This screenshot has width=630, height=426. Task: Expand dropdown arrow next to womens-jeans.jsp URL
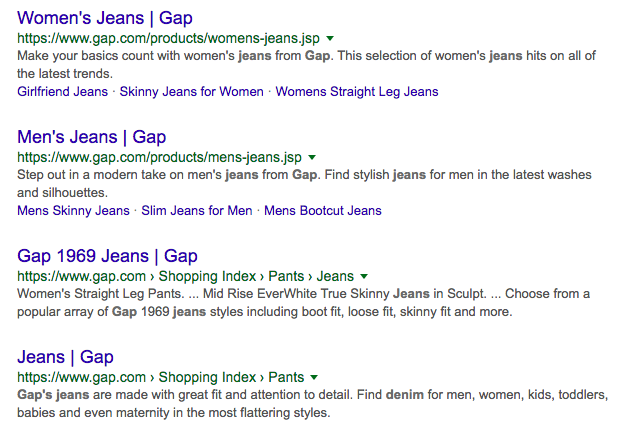pos(330,39)
